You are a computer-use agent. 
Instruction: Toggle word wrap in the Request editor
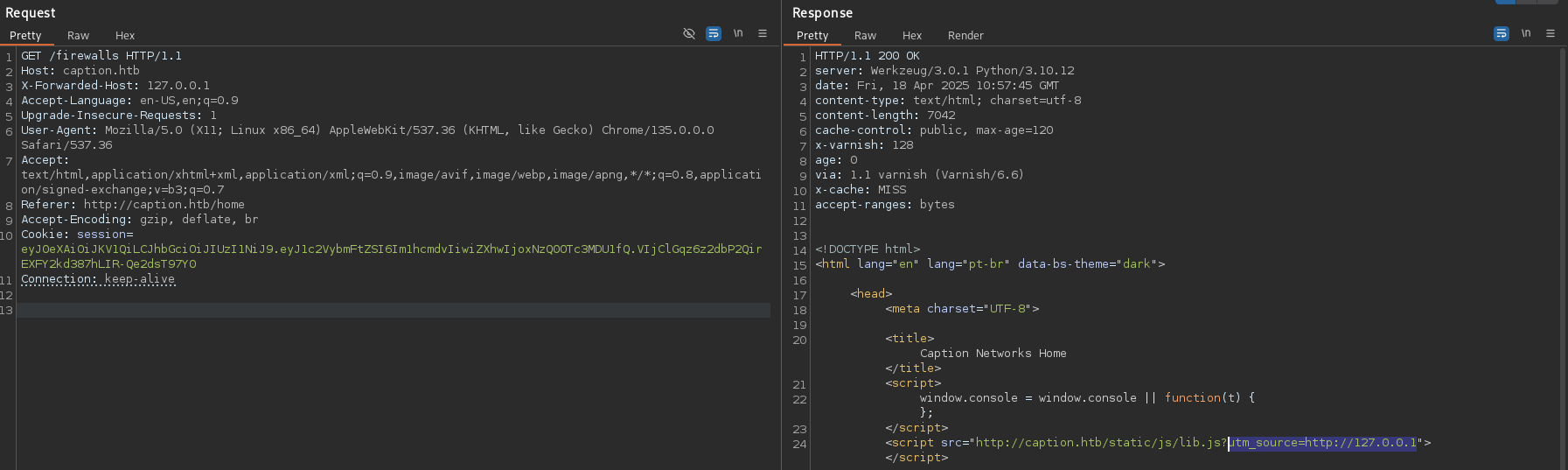(714, 33)
